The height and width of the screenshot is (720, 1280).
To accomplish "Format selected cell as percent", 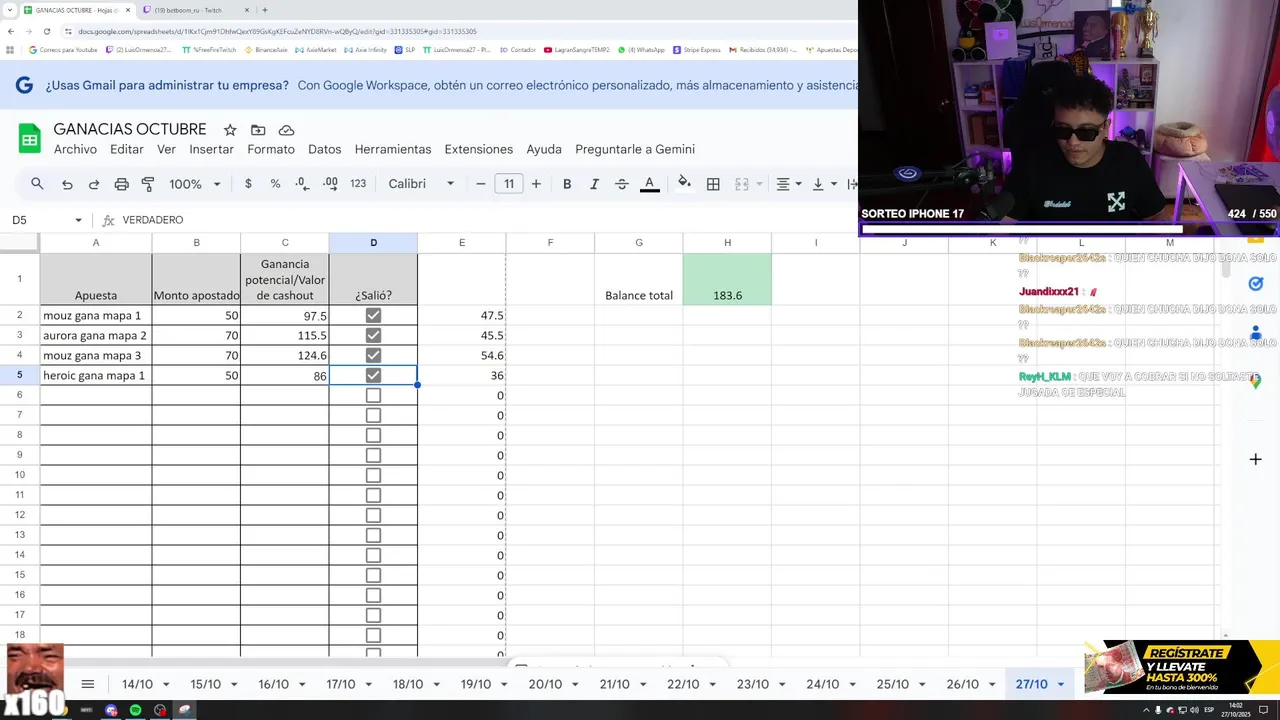I will click(275, 184).
